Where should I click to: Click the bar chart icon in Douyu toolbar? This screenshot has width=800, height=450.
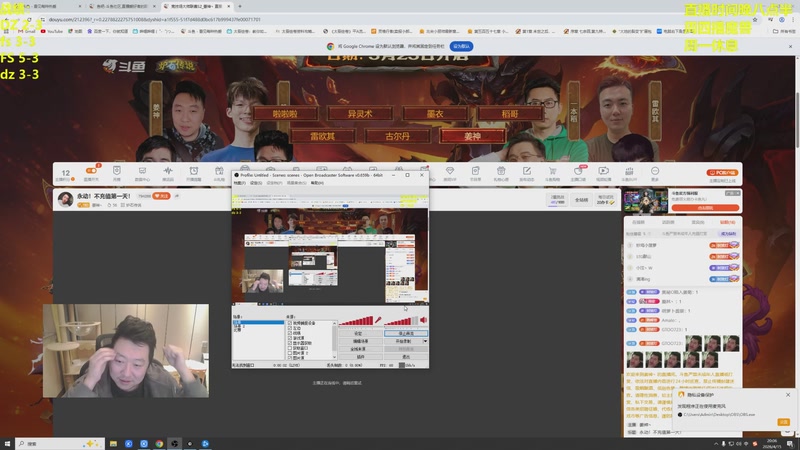(629, 170)
